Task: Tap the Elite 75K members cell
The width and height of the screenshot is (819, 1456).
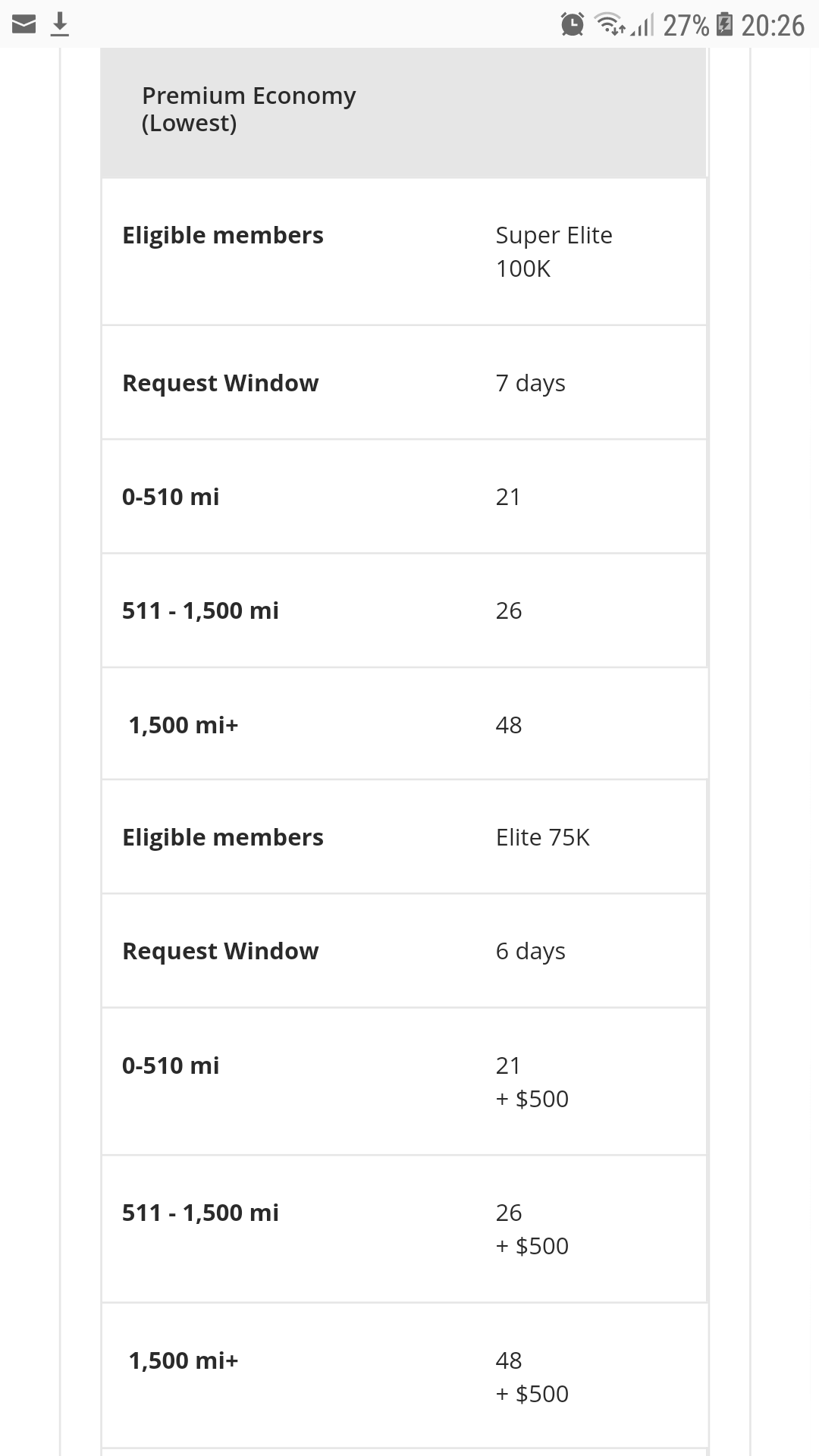Action: tap(543, 837)
